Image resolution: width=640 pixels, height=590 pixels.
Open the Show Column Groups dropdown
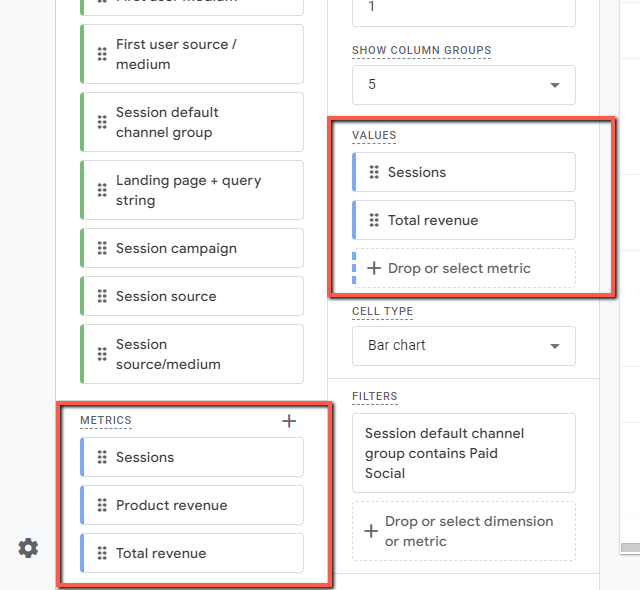(x=464, y=85)
